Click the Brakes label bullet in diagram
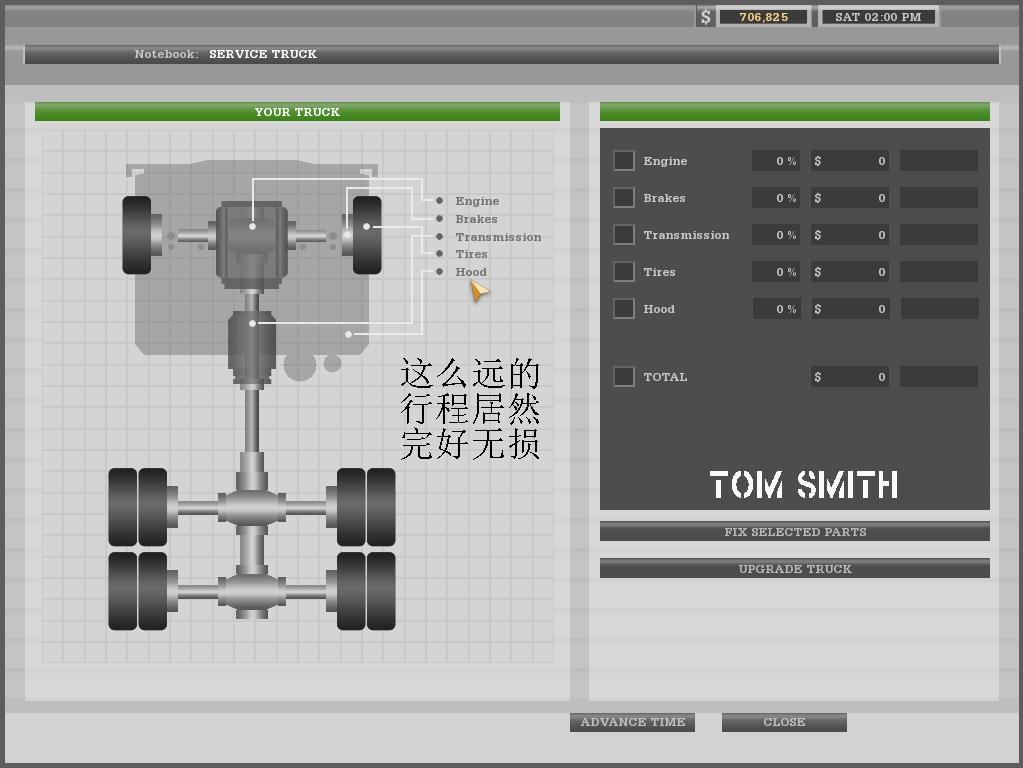 click(x=439, y=219)
